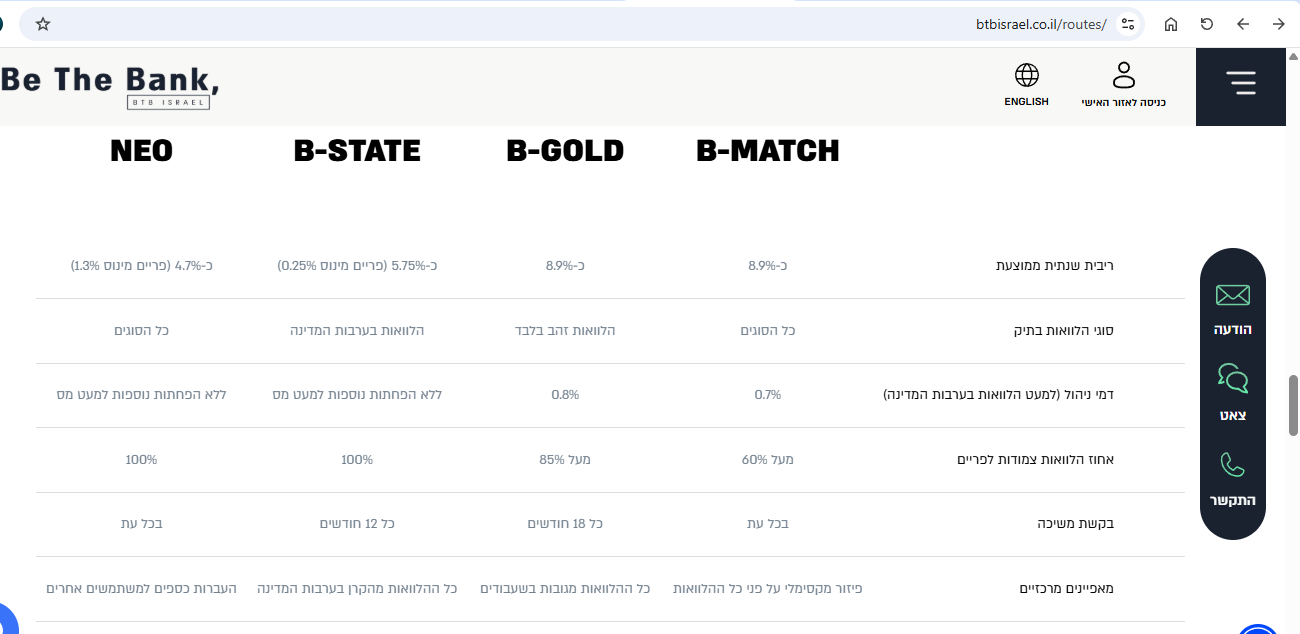Select the B-STATE route heading
The image size is (1300, 634).
tap(357, 151)
